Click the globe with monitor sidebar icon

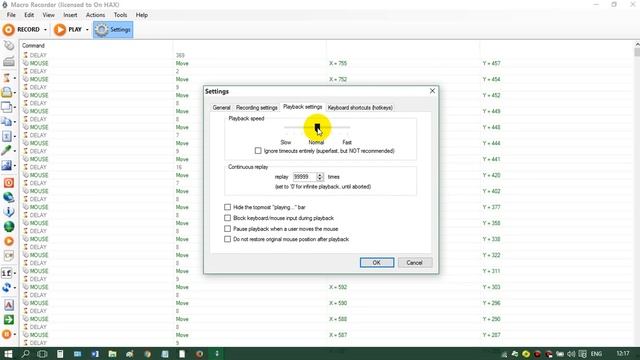tap(9, 198)
